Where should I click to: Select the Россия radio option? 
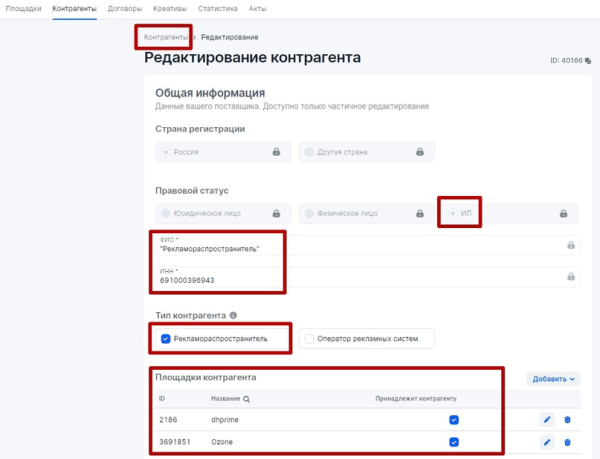point(167,152)
